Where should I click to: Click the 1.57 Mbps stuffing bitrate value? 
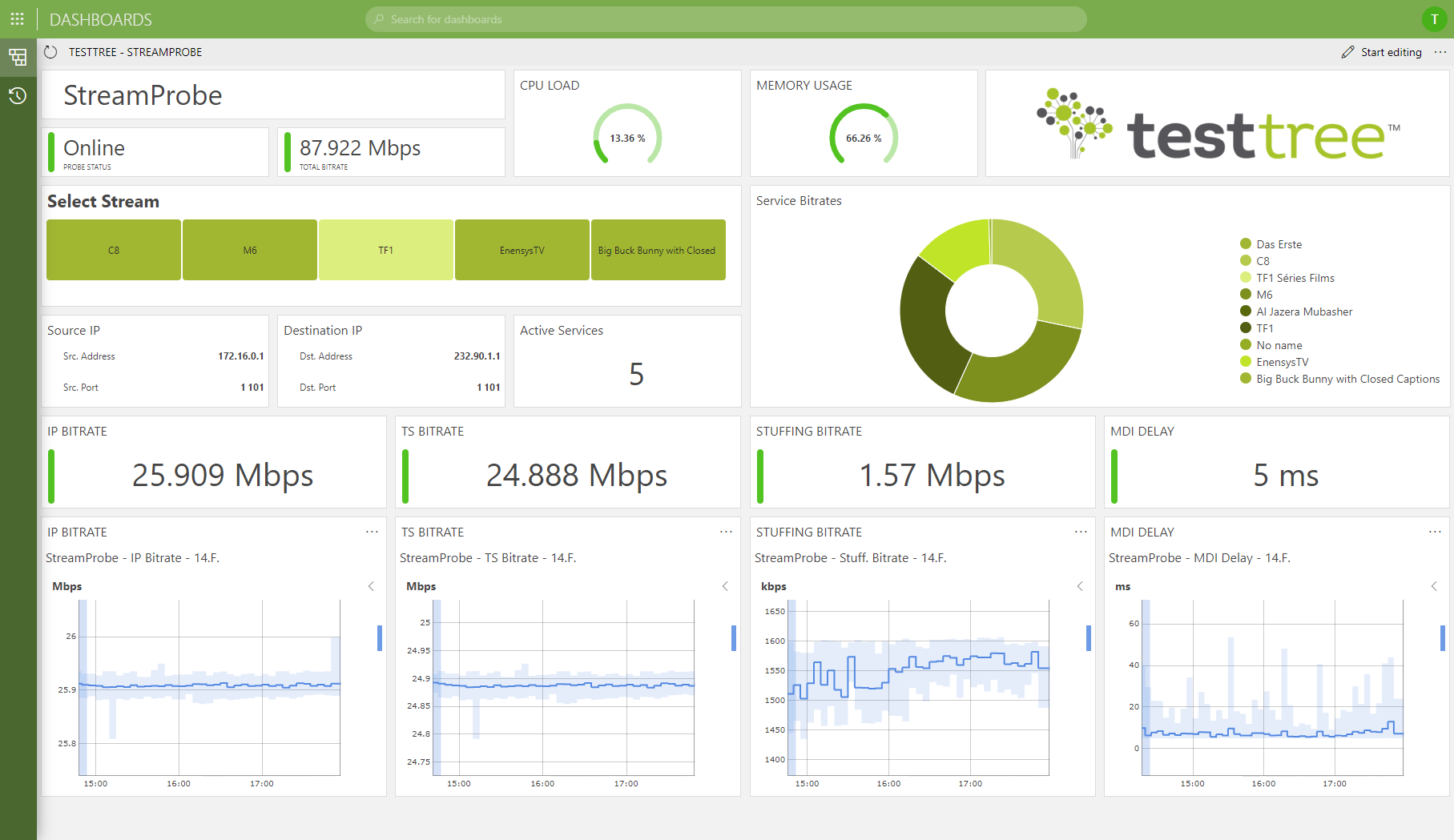point(932,476)
